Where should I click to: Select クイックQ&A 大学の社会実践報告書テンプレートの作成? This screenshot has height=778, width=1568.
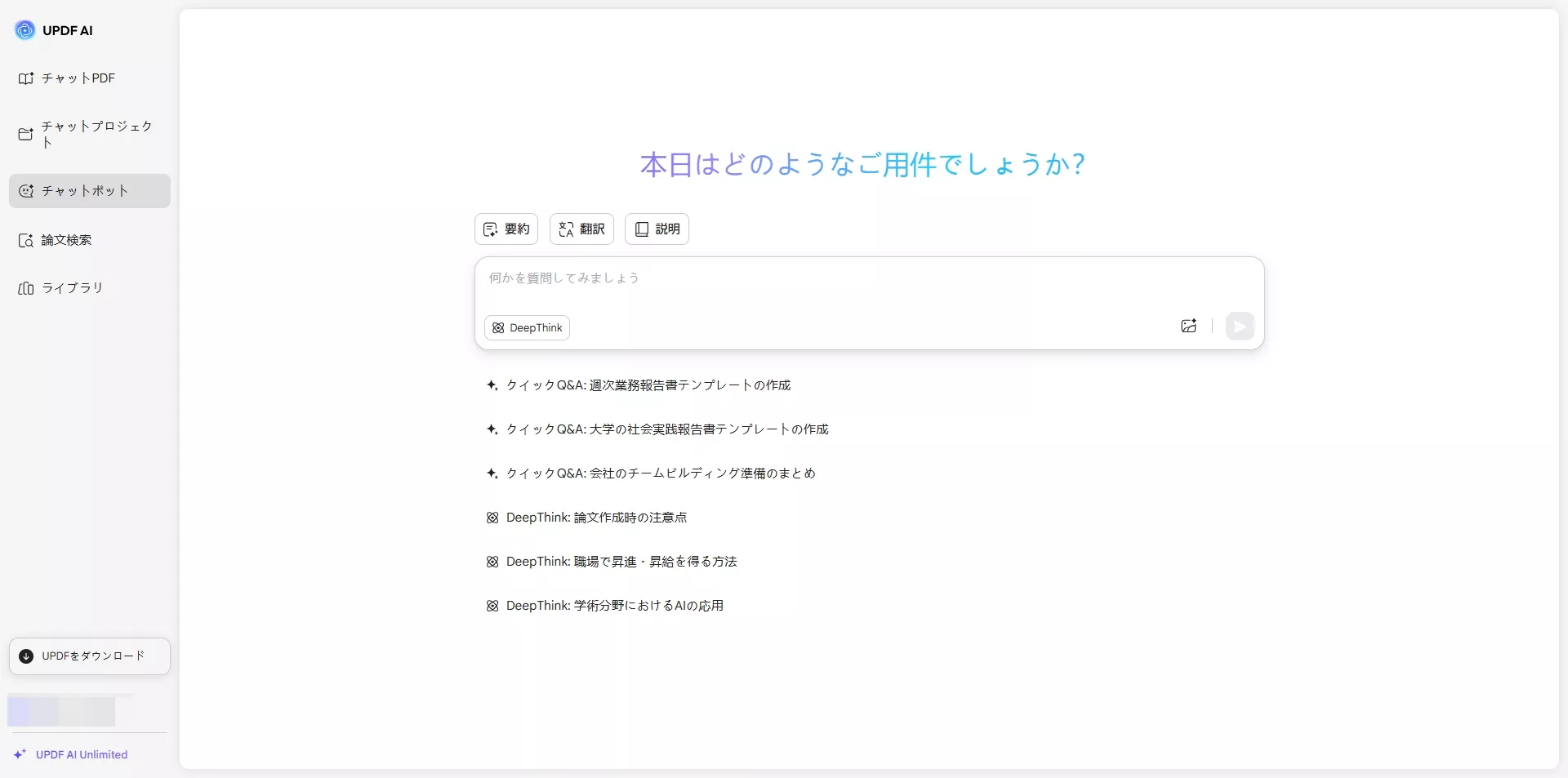click(657, 429)
